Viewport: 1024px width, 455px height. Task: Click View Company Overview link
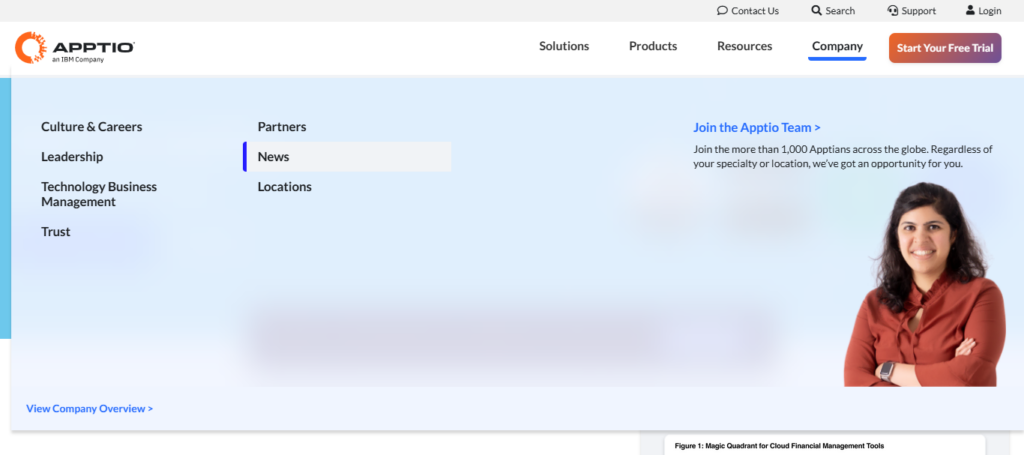click(x=89, y=409)
